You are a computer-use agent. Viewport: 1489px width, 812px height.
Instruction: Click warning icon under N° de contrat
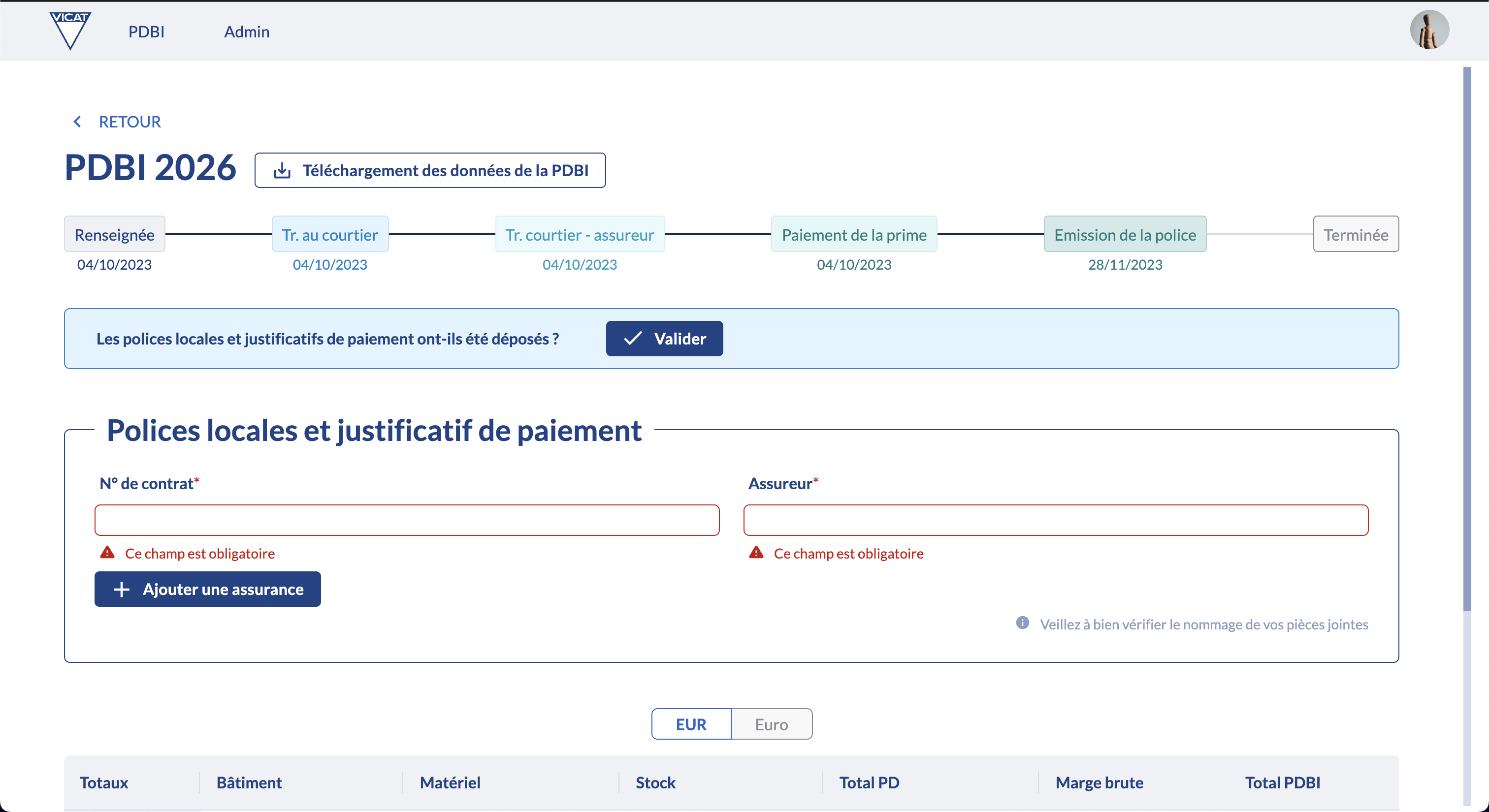(x=107, y=553)
